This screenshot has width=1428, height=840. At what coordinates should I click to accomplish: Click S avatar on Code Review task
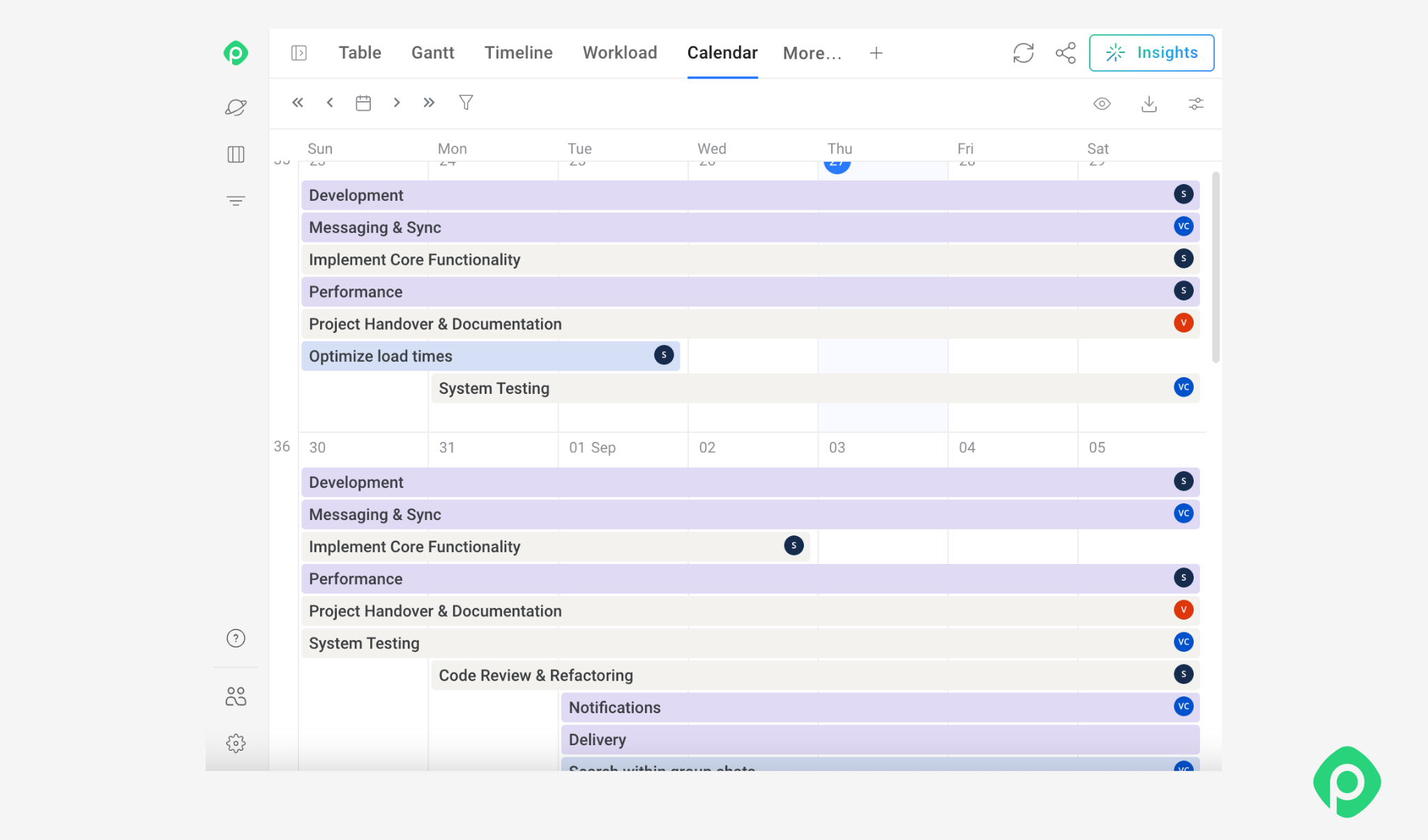(1183, 674)
